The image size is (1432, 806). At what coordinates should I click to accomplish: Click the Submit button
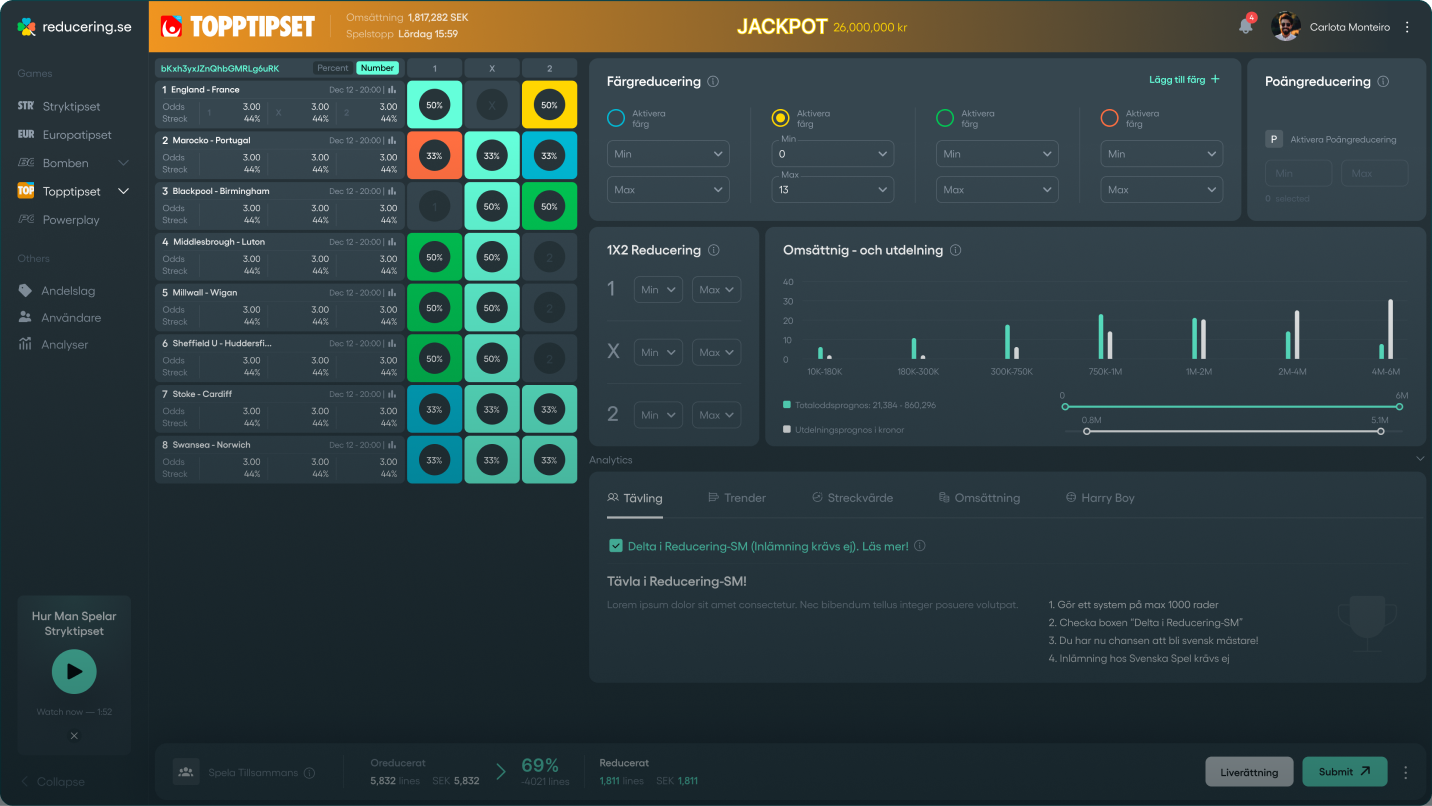(x=1345, y=772)
